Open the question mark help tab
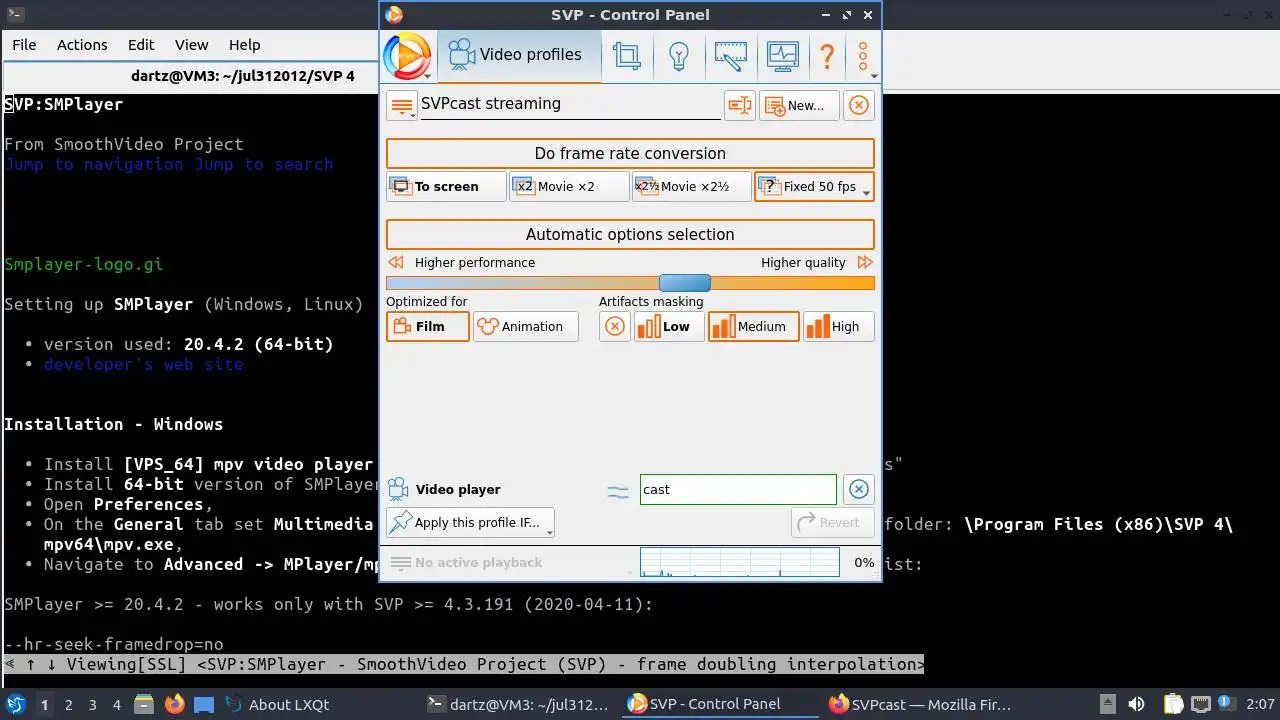This screenshot has width=1280, height=720. click(x=827, y=56)
